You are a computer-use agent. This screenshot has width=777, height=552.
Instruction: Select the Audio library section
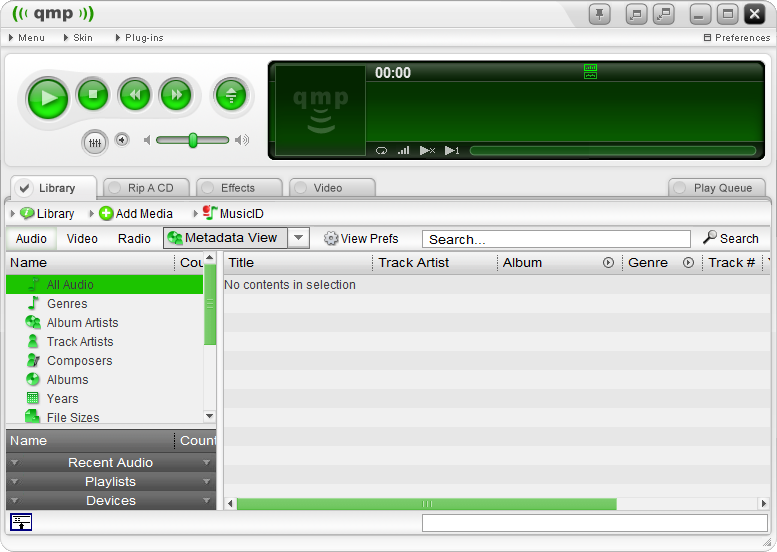(31, 238)
